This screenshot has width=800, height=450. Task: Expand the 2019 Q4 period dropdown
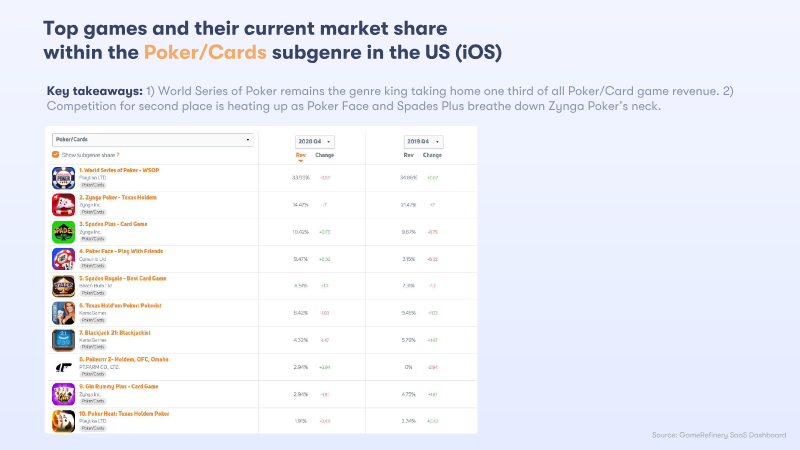(423, 142)
